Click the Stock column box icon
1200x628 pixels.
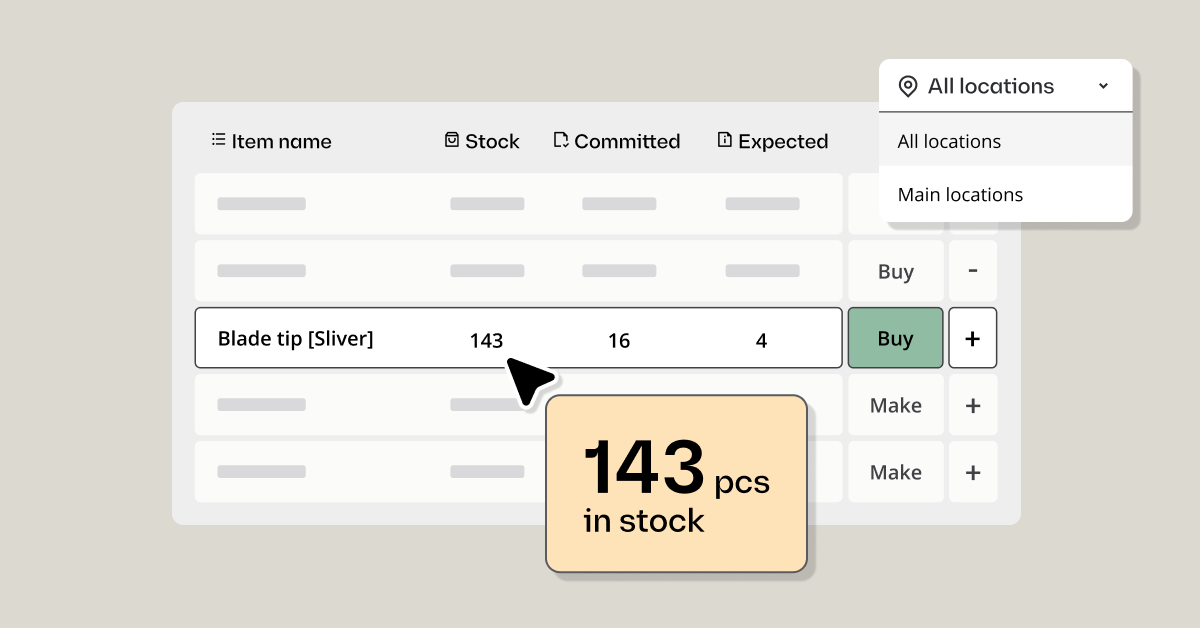pos(452,140)
